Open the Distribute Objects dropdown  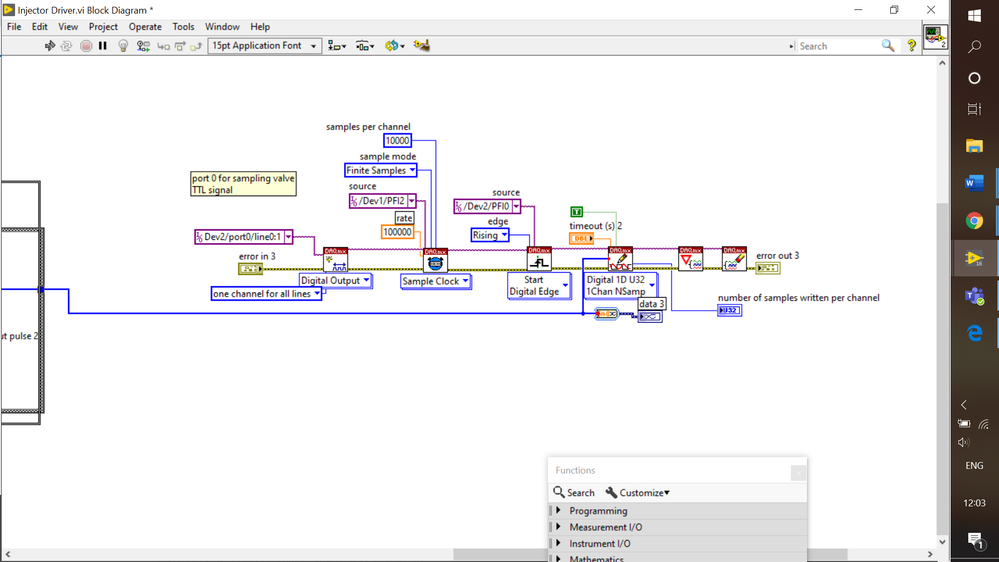(364, 46)
